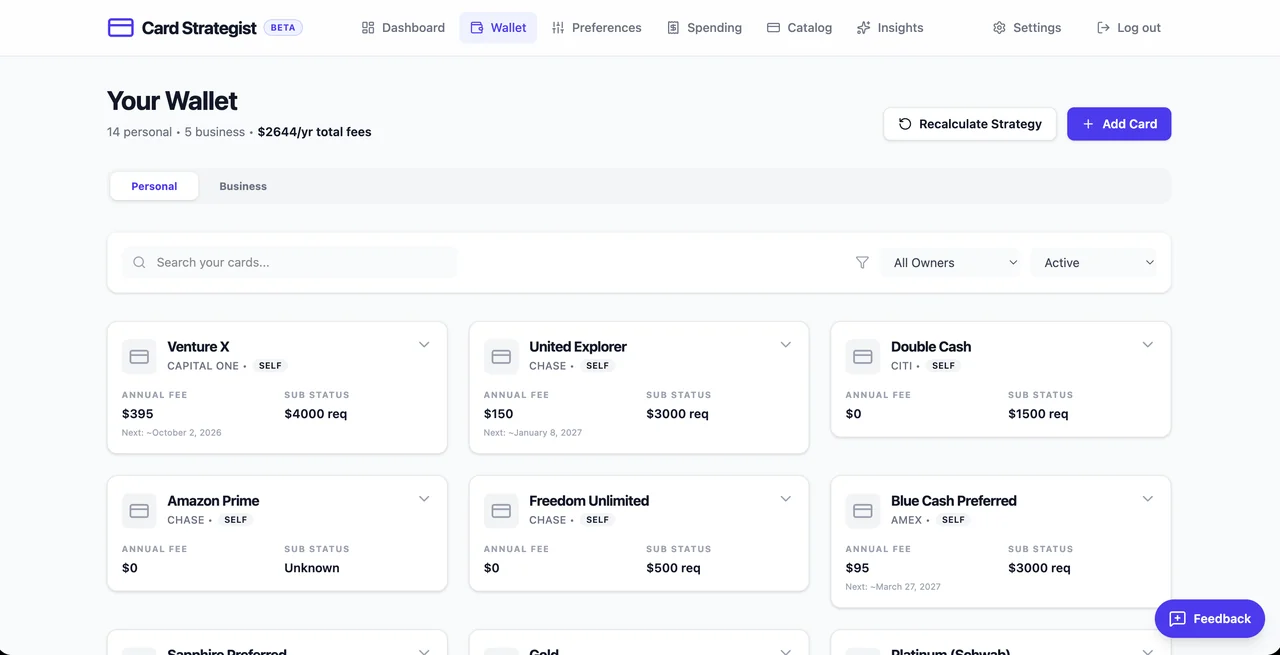The image size is (1280, 655).
Task: Click the filter funnel icon
Action: coord(862,263)
